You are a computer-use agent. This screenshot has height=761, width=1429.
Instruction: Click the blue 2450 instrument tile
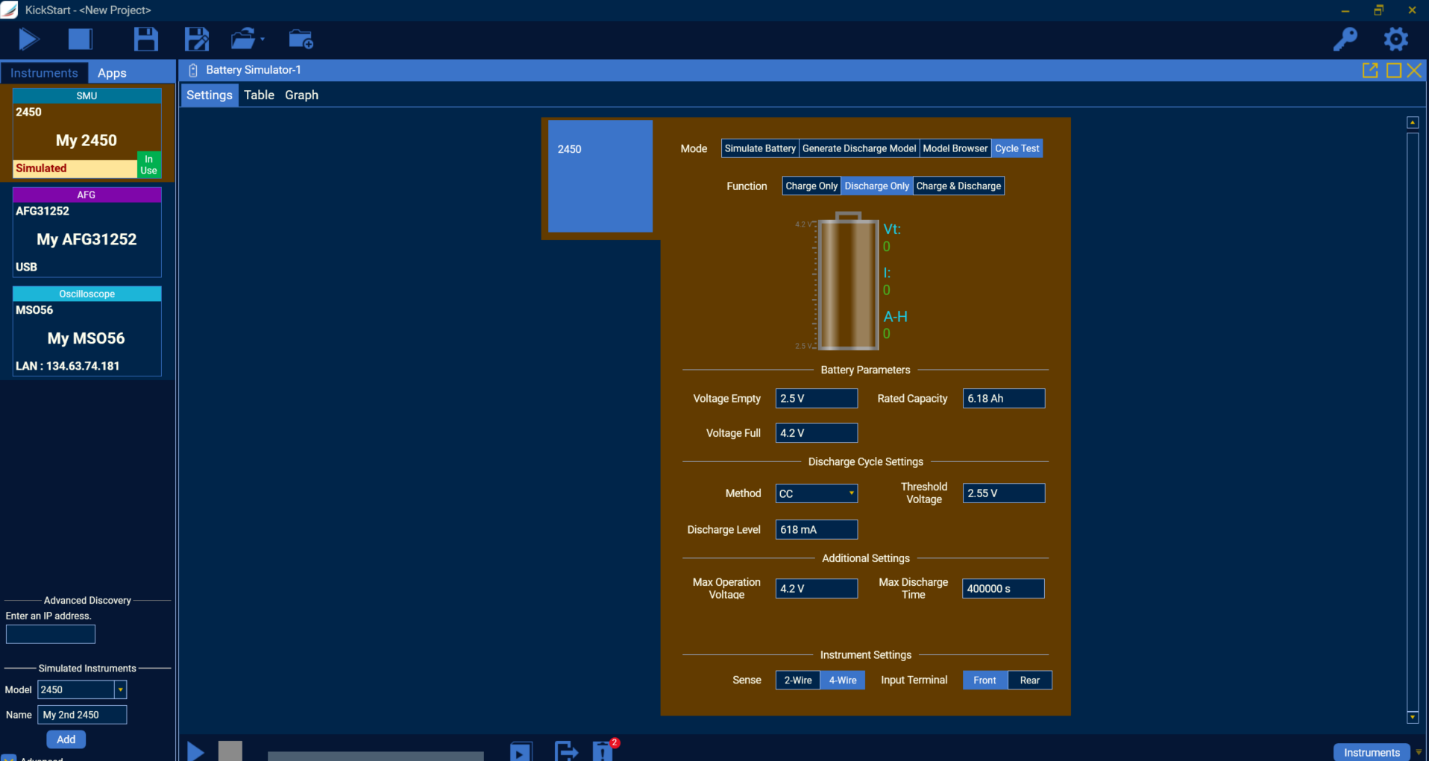pyautogui.click(x=600, y=176)
